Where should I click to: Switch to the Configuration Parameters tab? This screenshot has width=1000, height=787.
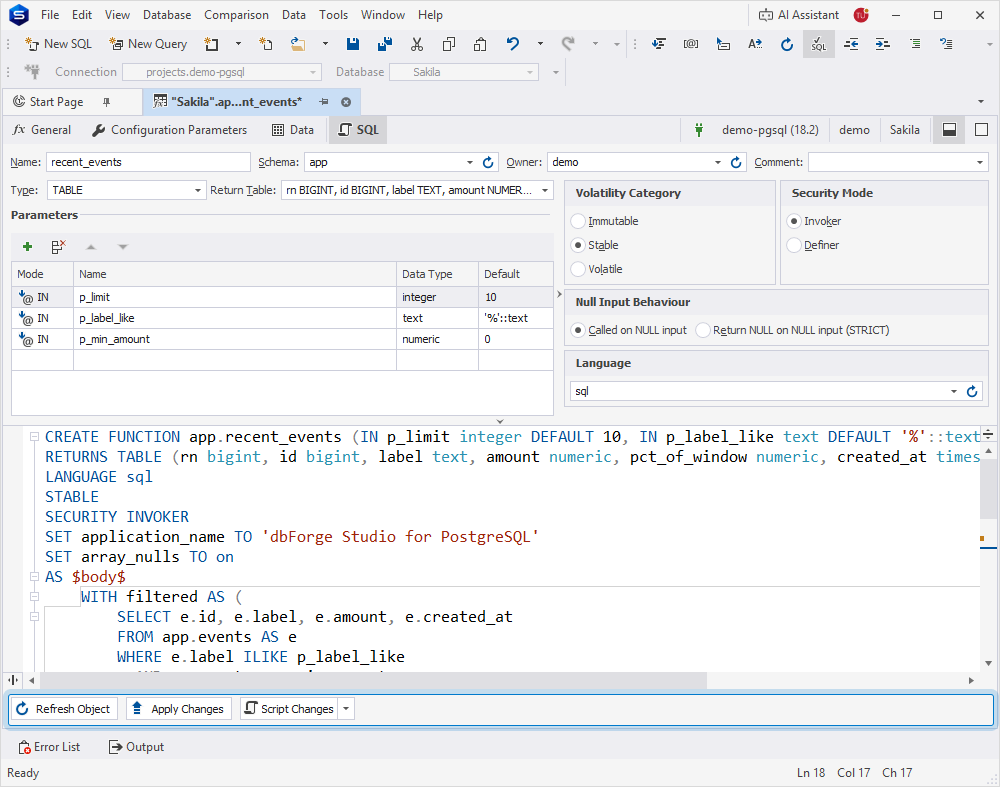[x=170, y=130]
